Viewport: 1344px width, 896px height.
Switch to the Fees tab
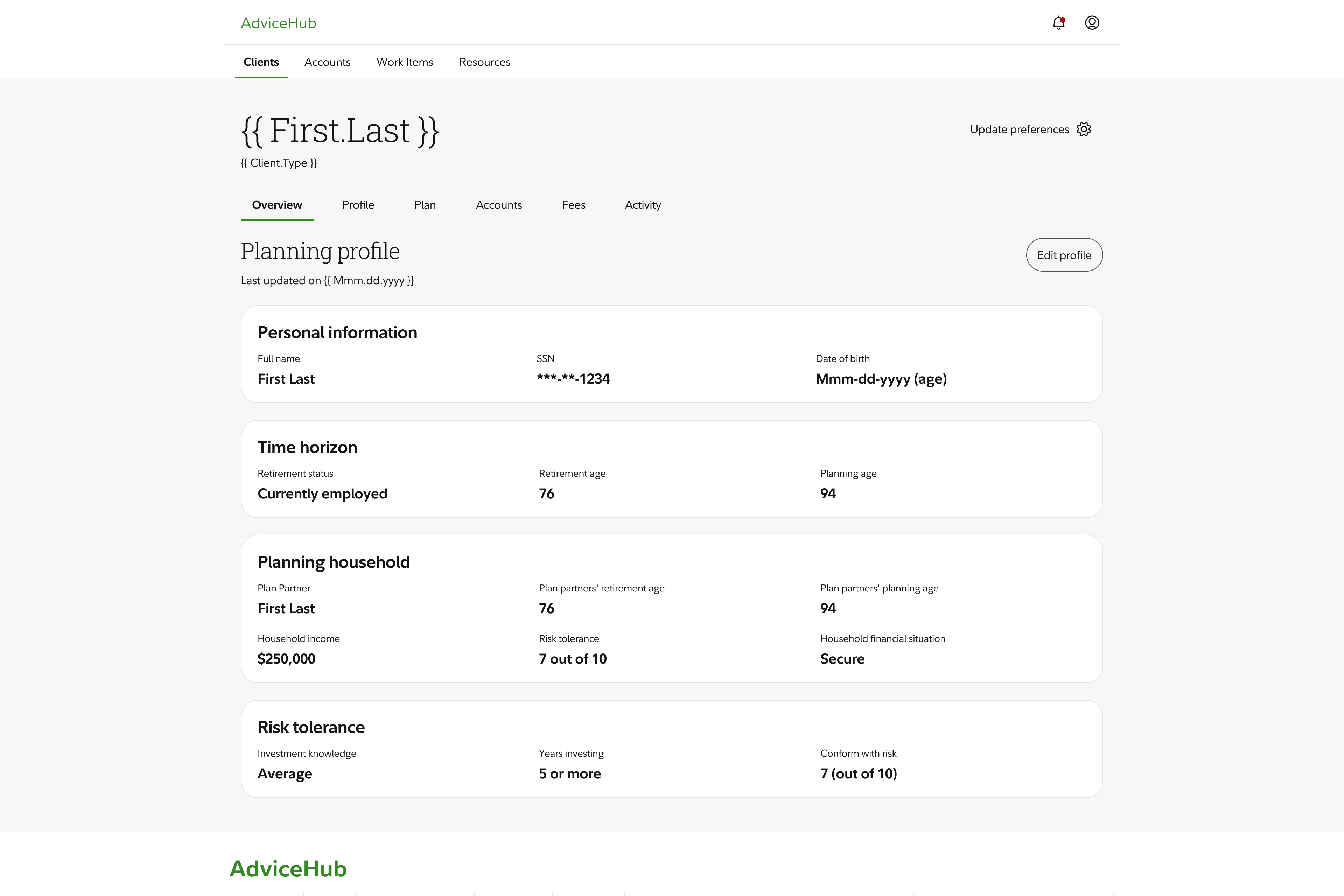click(x=574, y=204)
